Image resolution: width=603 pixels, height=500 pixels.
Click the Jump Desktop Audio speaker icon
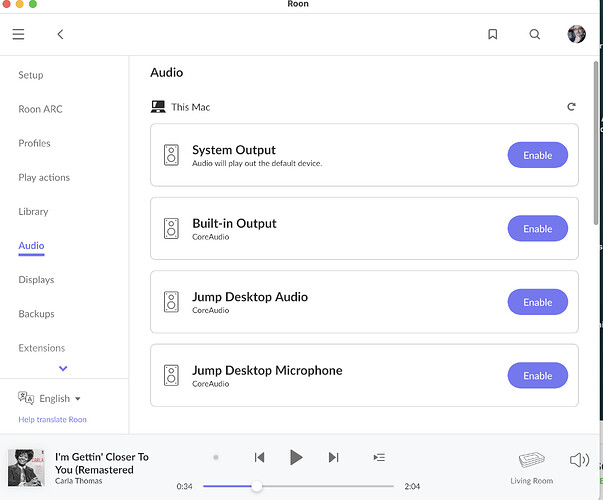(x=171, y=302)
